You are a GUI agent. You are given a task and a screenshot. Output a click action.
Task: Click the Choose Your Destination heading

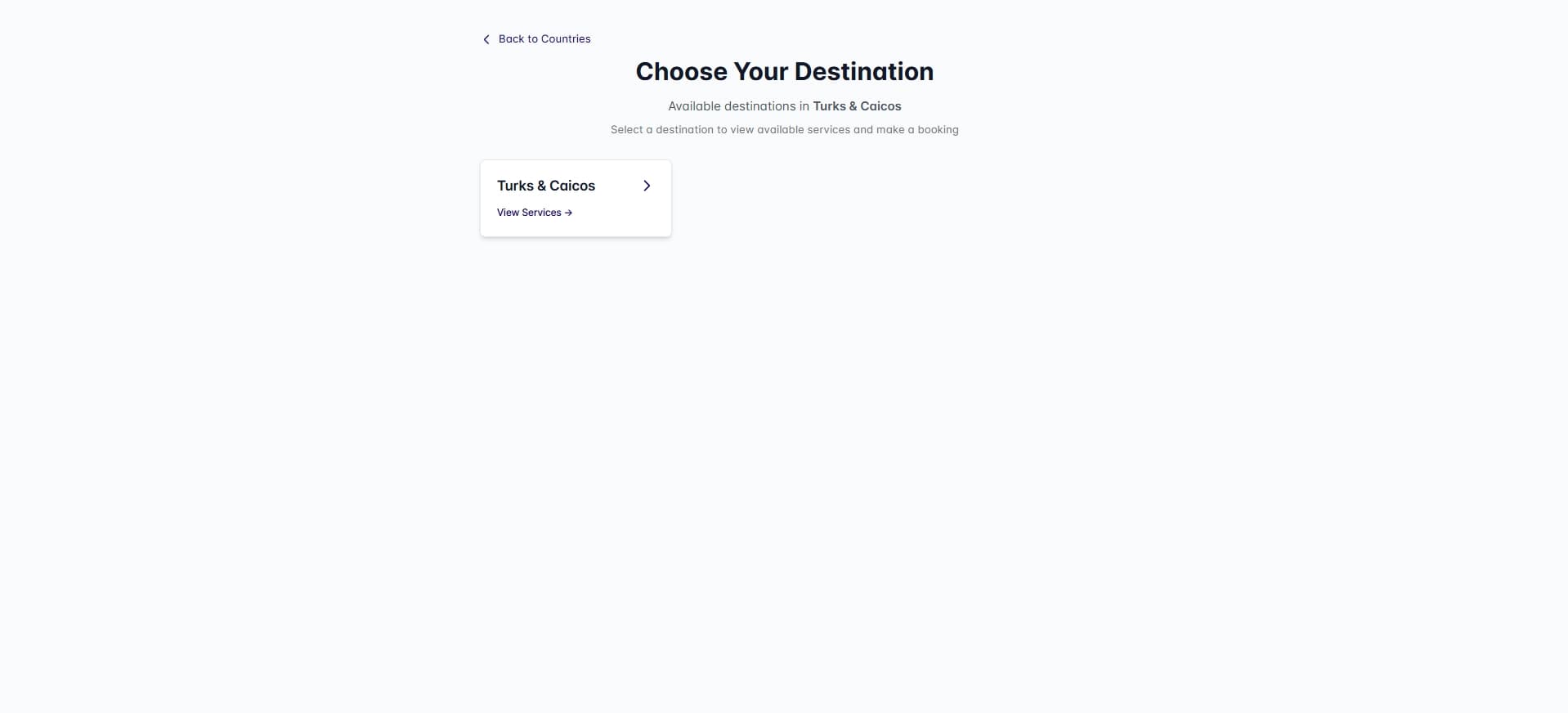783,72
